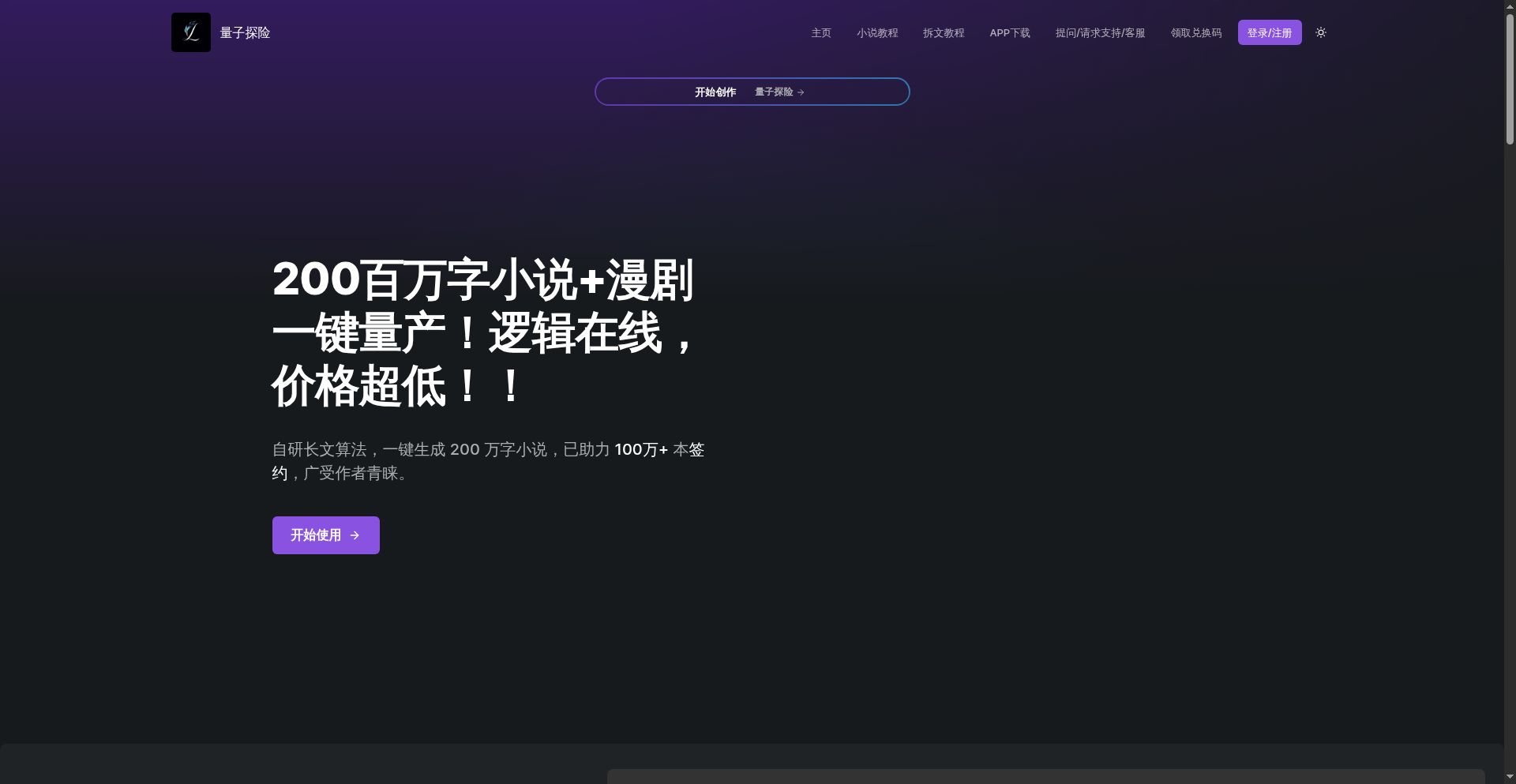1516x784 pixels.
Task: Click the scrollbar up arrow at top right
Action: (x=1509, y=6)
